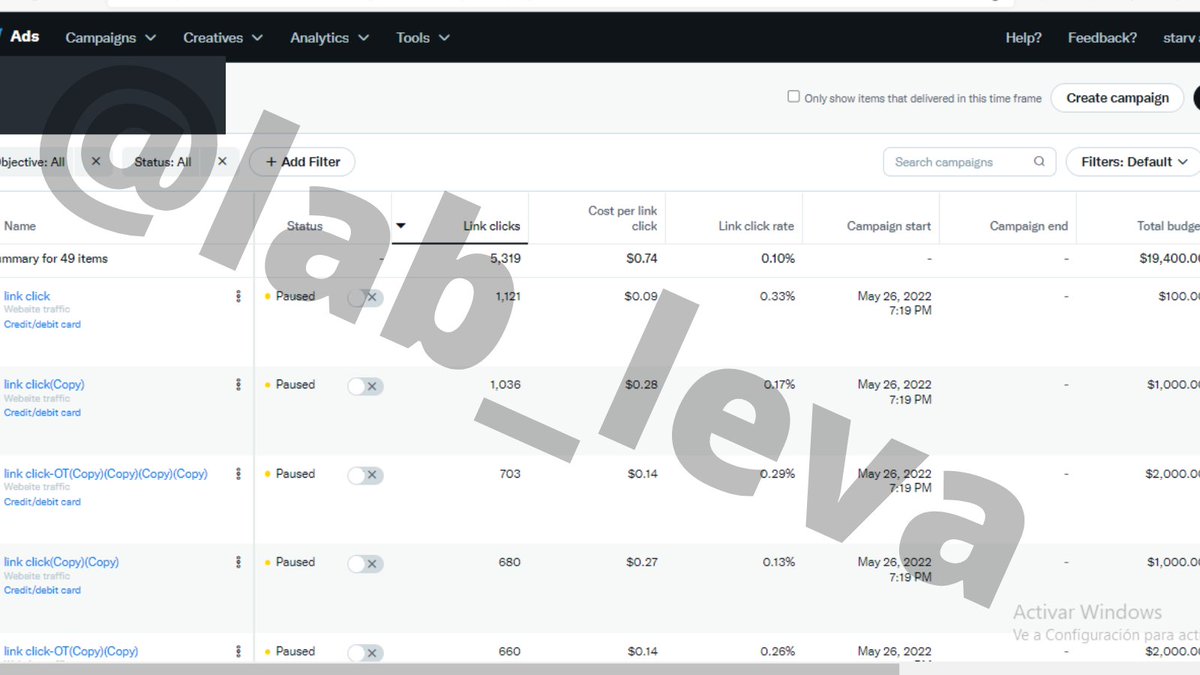Unpause the link click campaign toggle
This screenshot has height=675, width=1200.
point(365,296)
